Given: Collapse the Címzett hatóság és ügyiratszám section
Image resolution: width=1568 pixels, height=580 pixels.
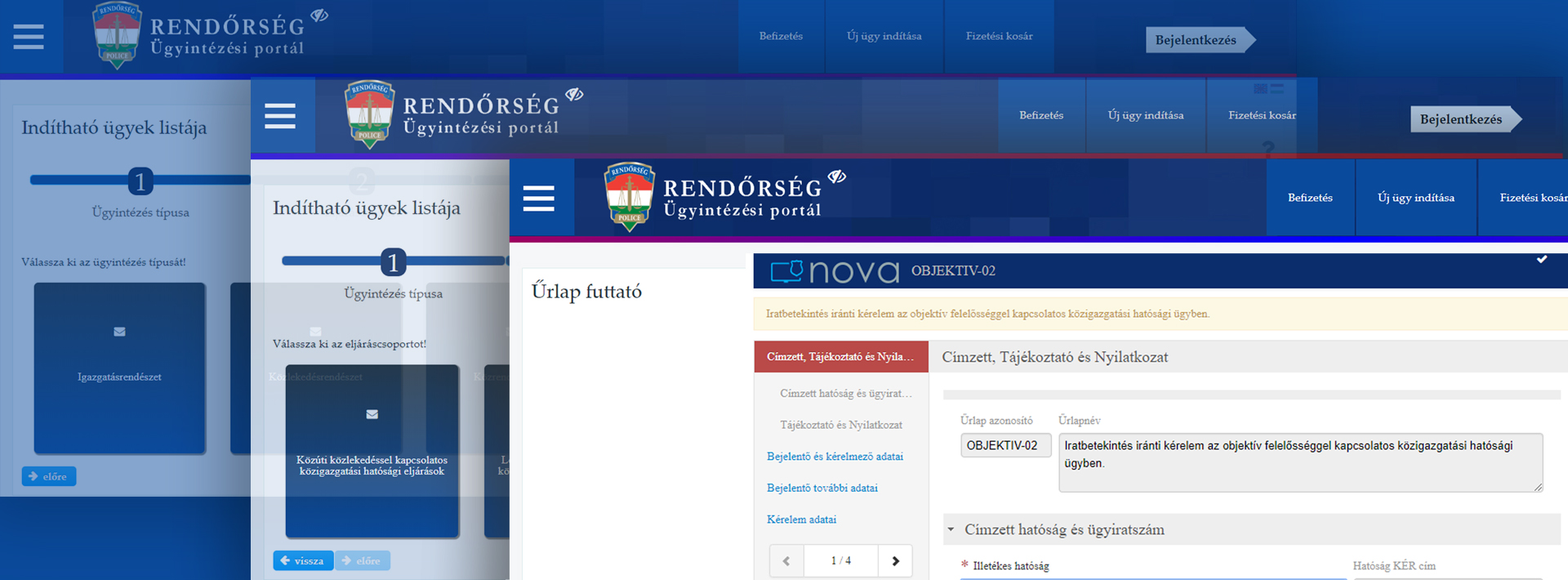Looking at the screenshot, I should [x=951, y=529].
